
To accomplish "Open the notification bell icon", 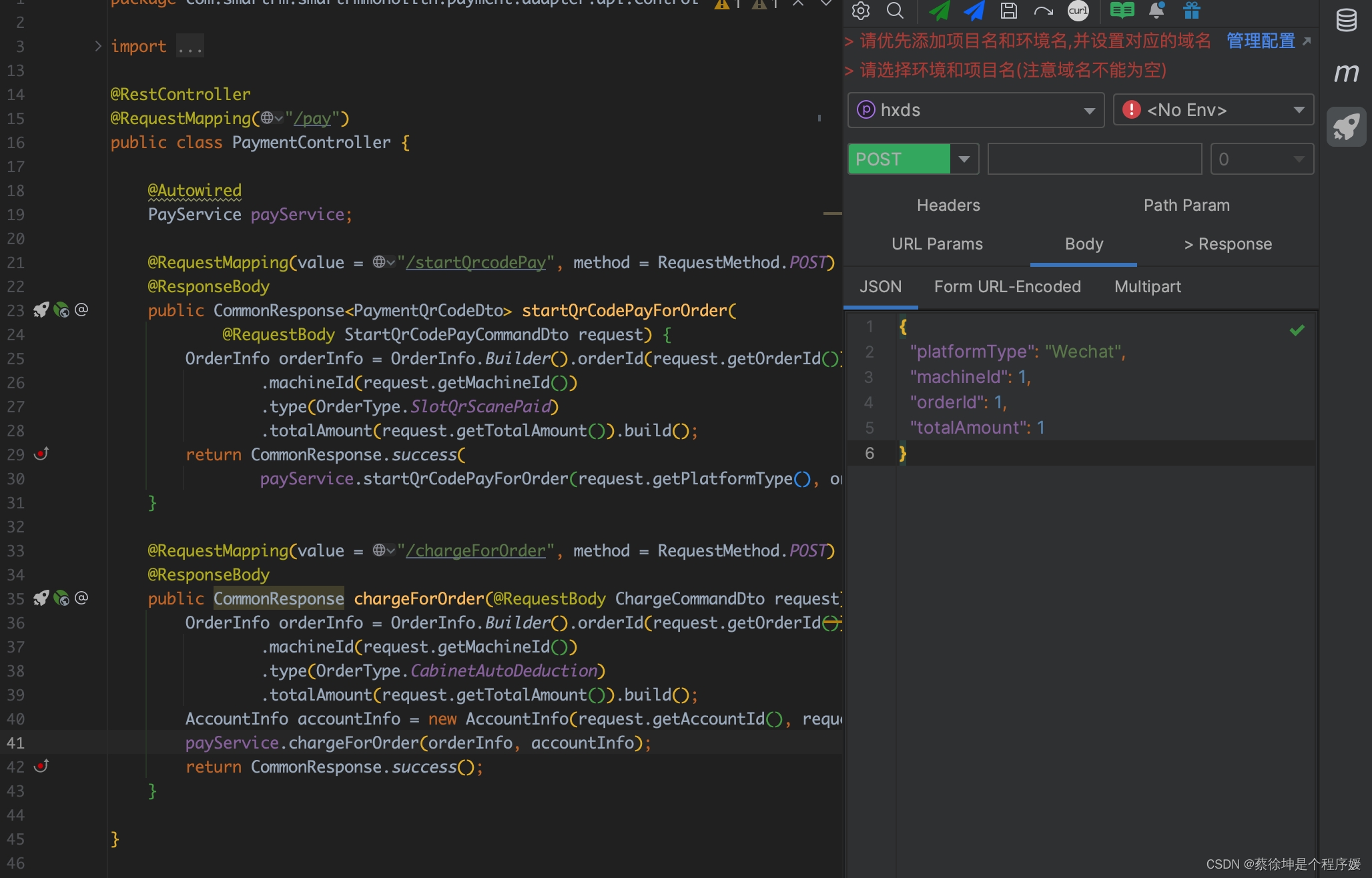I will 1156,10.
